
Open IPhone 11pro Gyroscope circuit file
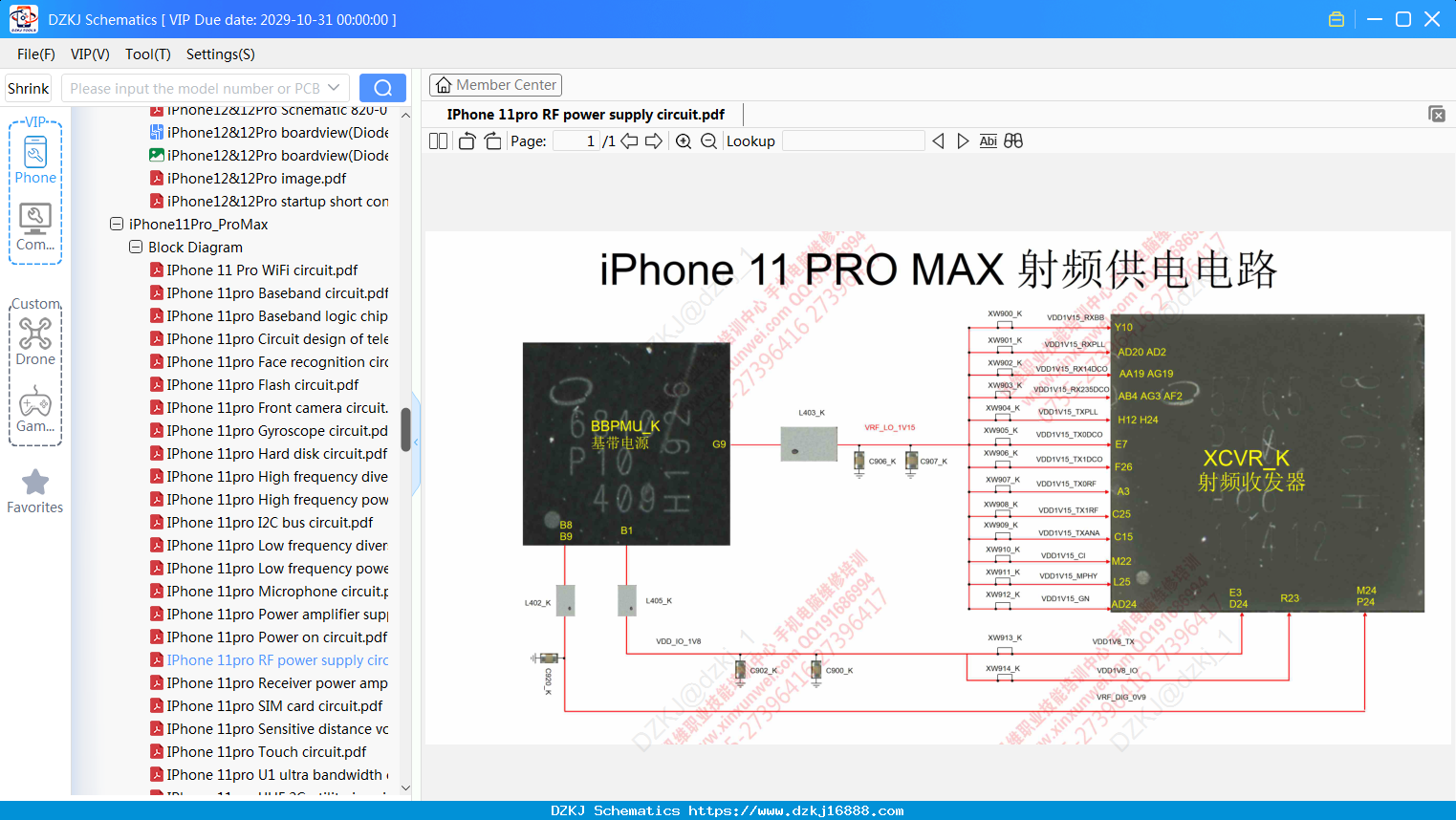click(x=278, y=431)
